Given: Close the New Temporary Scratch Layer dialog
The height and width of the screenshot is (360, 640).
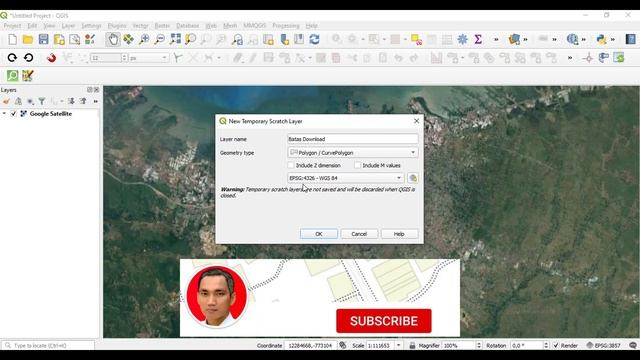Looking at the screenshot, I should tap(416, 121).
